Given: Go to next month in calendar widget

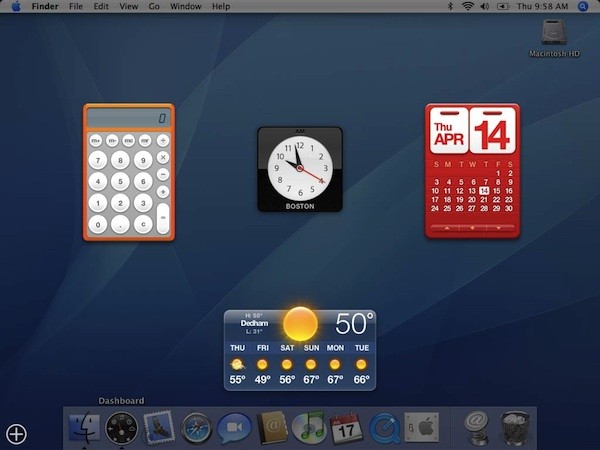Looking at the screenshot, I should point(498,228).
